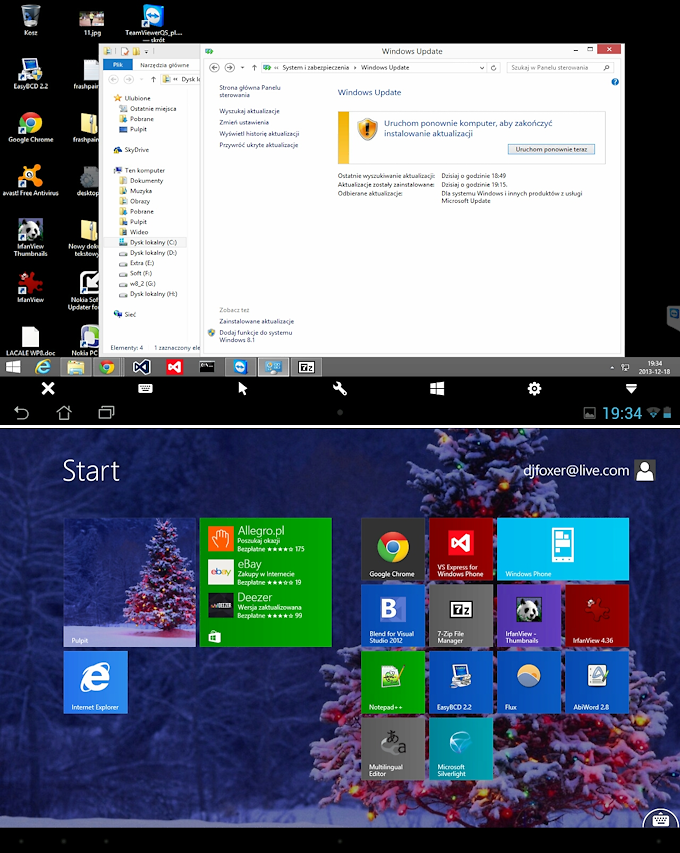
Task: Open VS Express for Windows Phone tile
Action: (461, 549)
